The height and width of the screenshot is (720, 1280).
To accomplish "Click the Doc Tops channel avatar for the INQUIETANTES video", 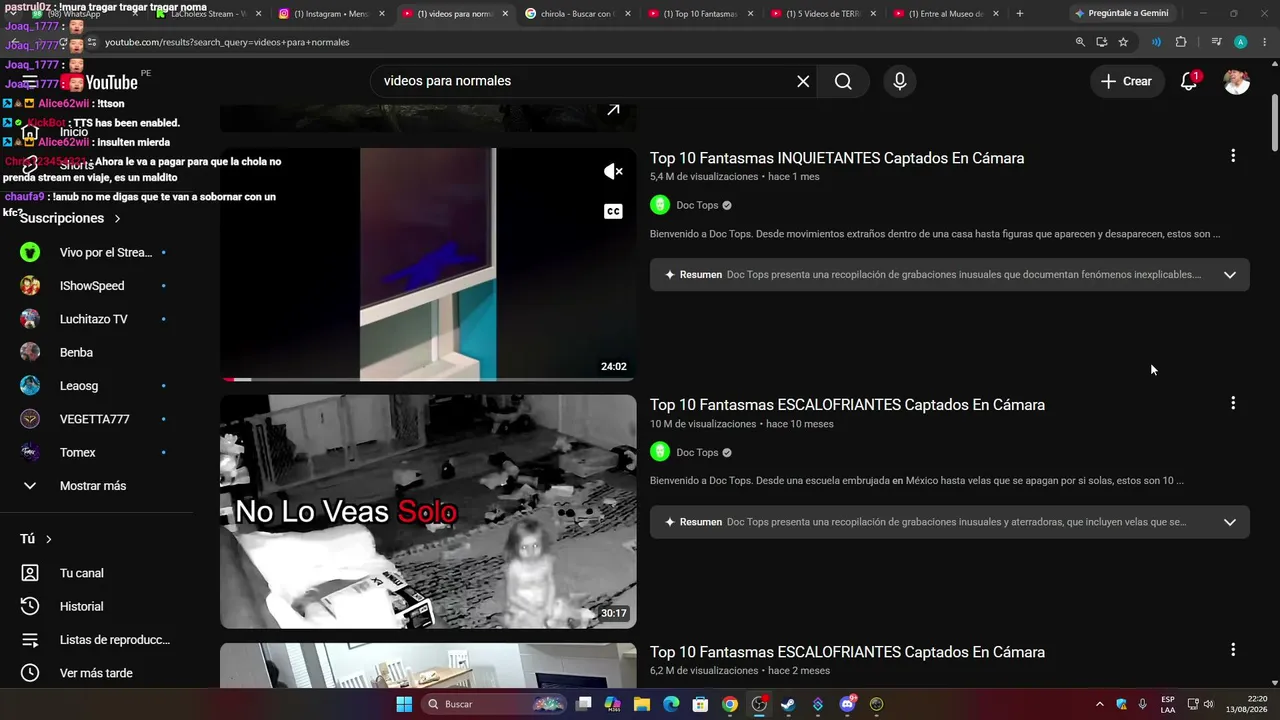I will 660,205.
